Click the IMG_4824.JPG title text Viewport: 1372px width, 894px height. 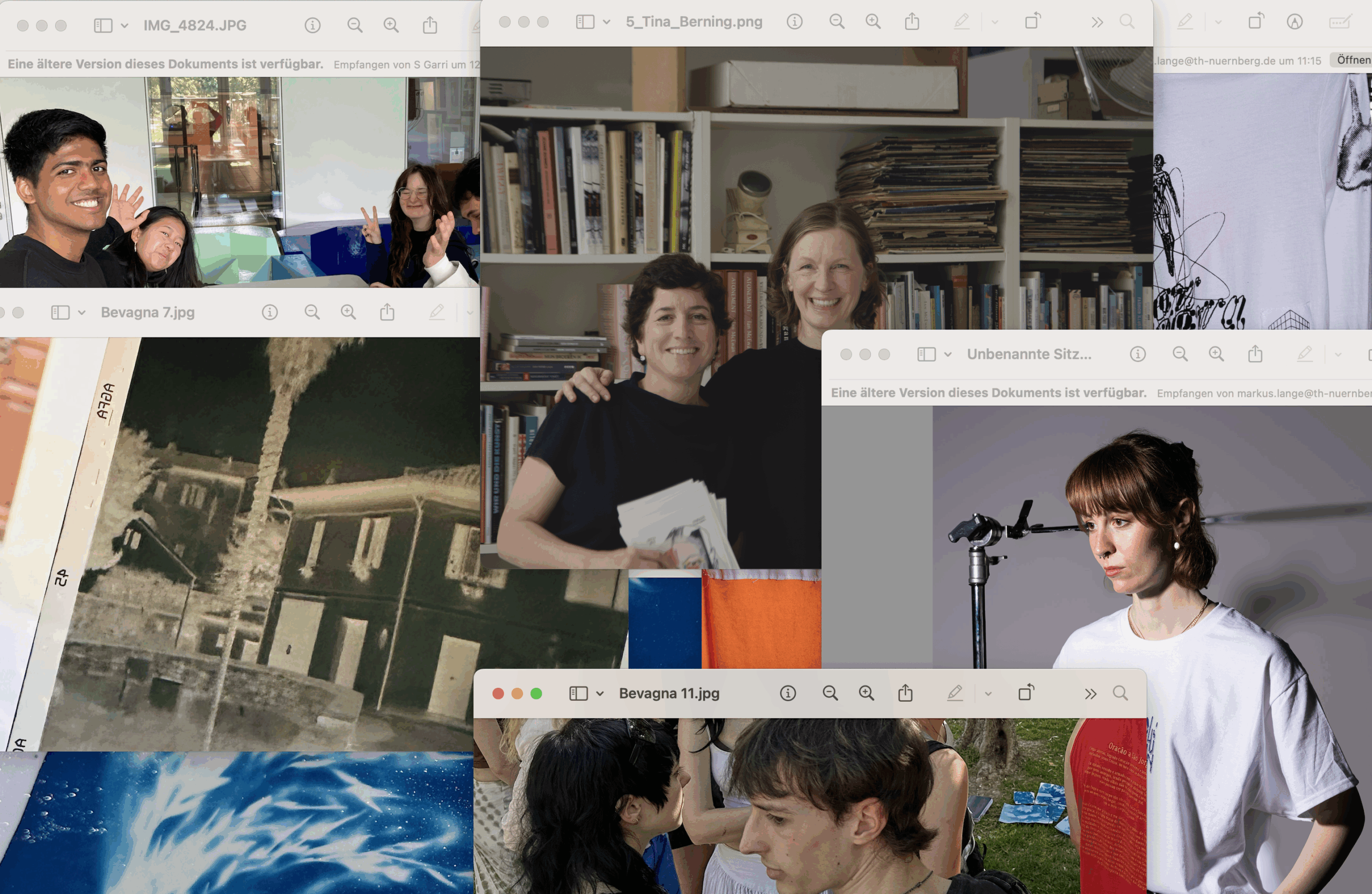[195, 25]
